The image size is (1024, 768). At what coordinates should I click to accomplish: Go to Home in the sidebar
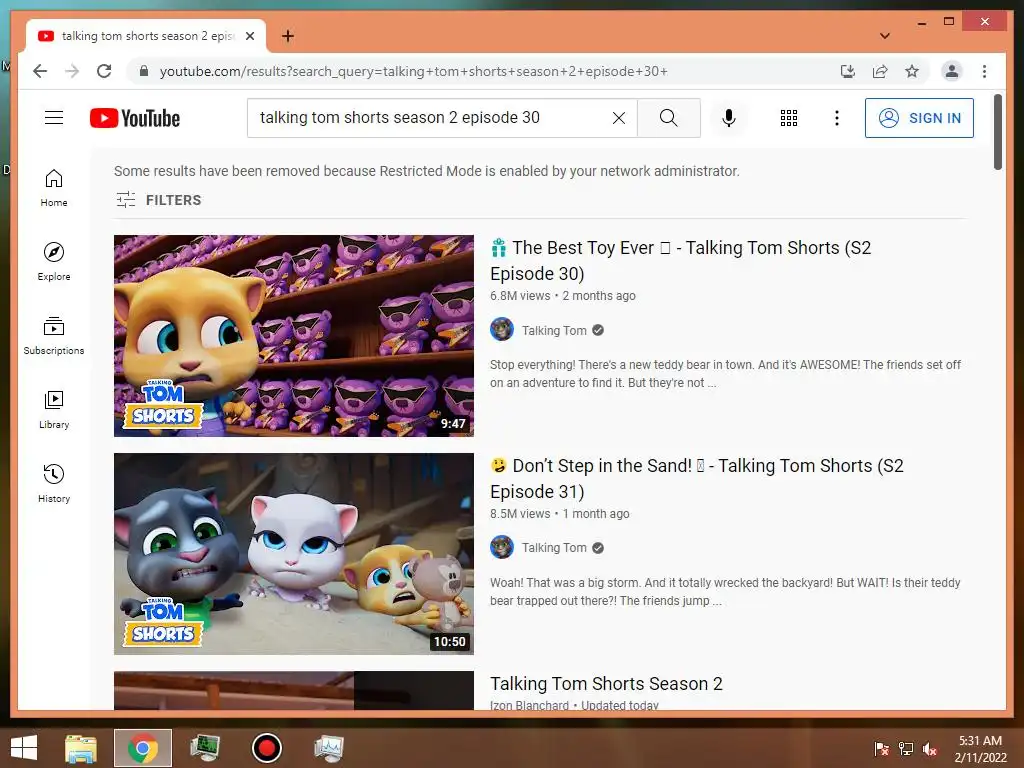point(54,188)
